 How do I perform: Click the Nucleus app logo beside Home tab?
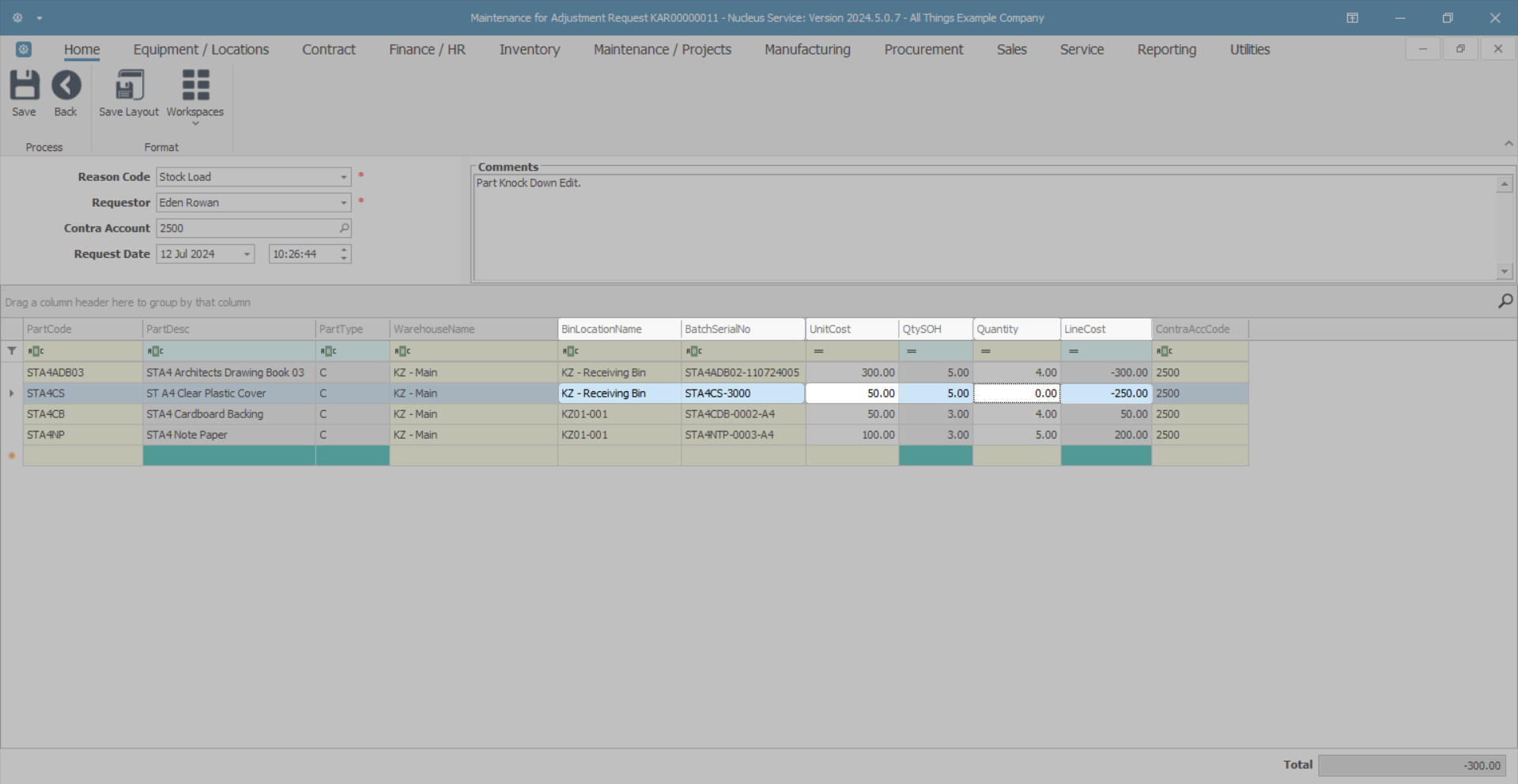click(24, 49)
